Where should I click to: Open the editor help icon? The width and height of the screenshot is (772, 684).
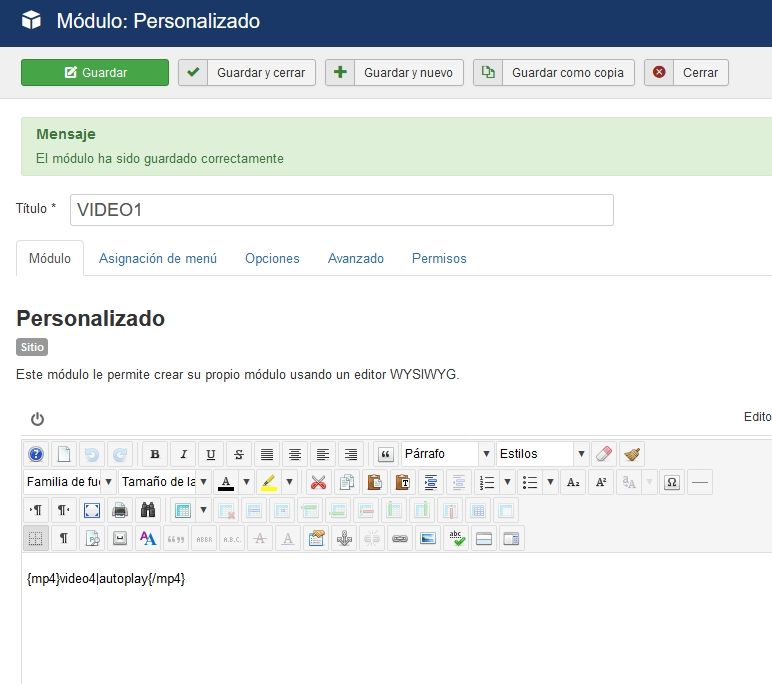click(x=36, y=454)
